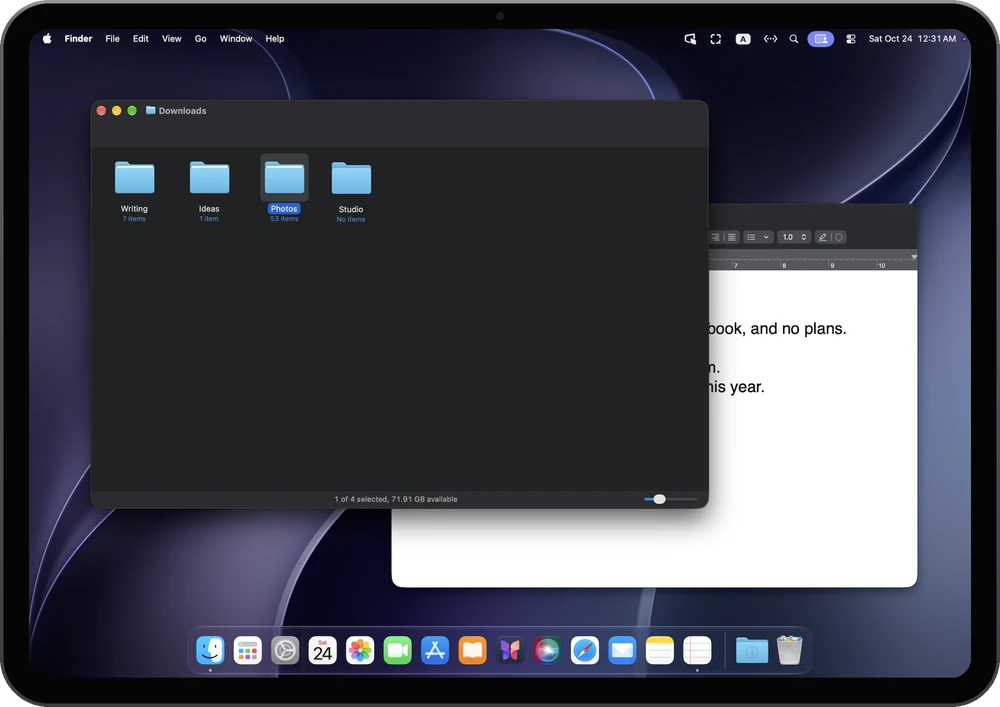Image resolution: width=1000 pixels, height=707 pixels.
Task: Open System Settings gear in Dock
Action: 285,650
